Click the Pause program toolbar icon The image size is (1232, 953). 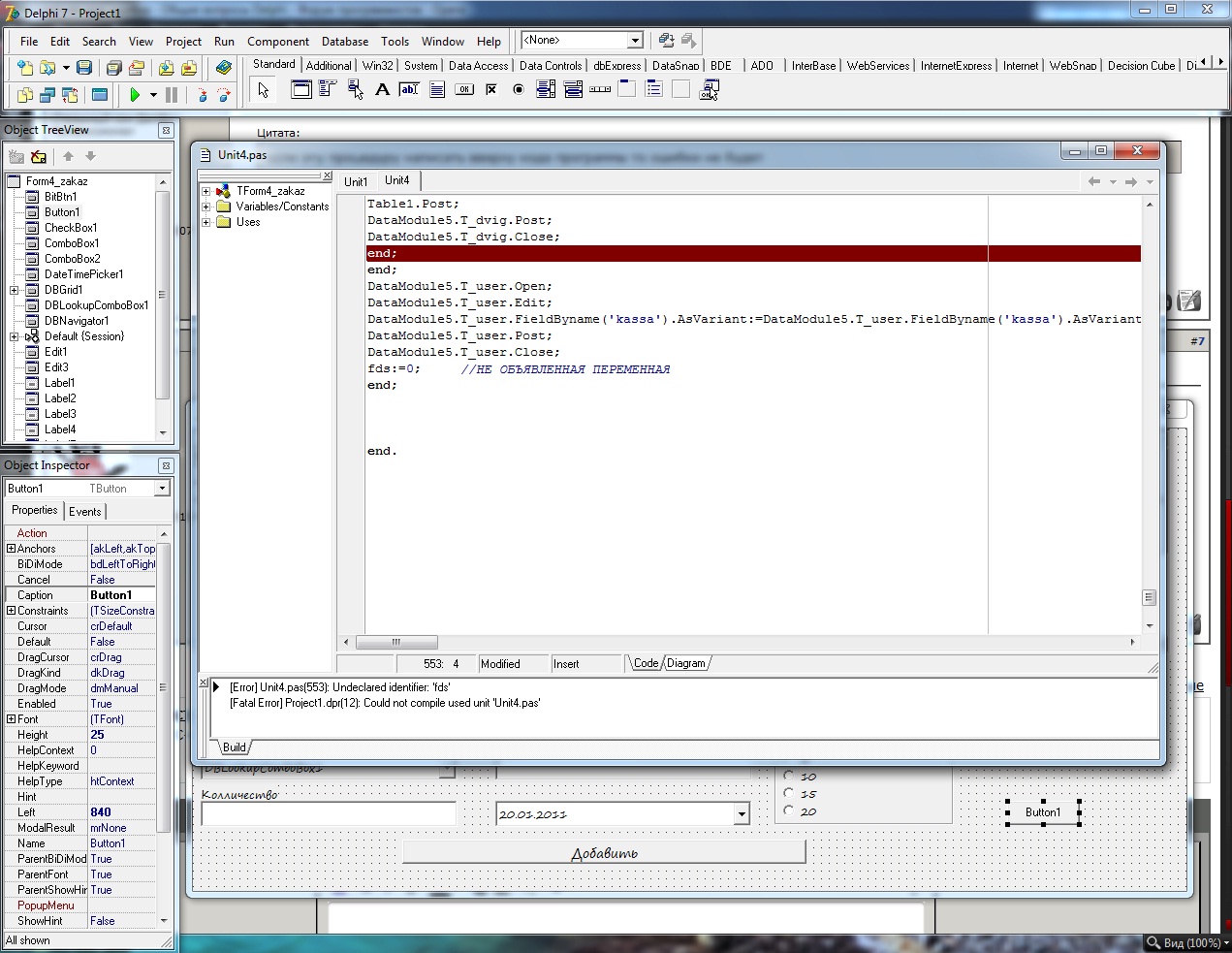pos(172,95)
